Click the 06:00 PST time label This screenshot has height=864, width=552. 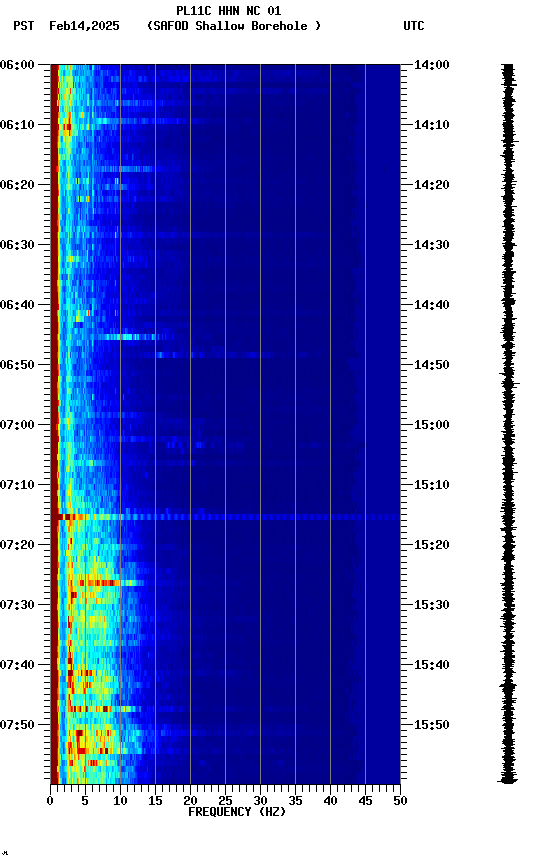[x=17, y=65]
